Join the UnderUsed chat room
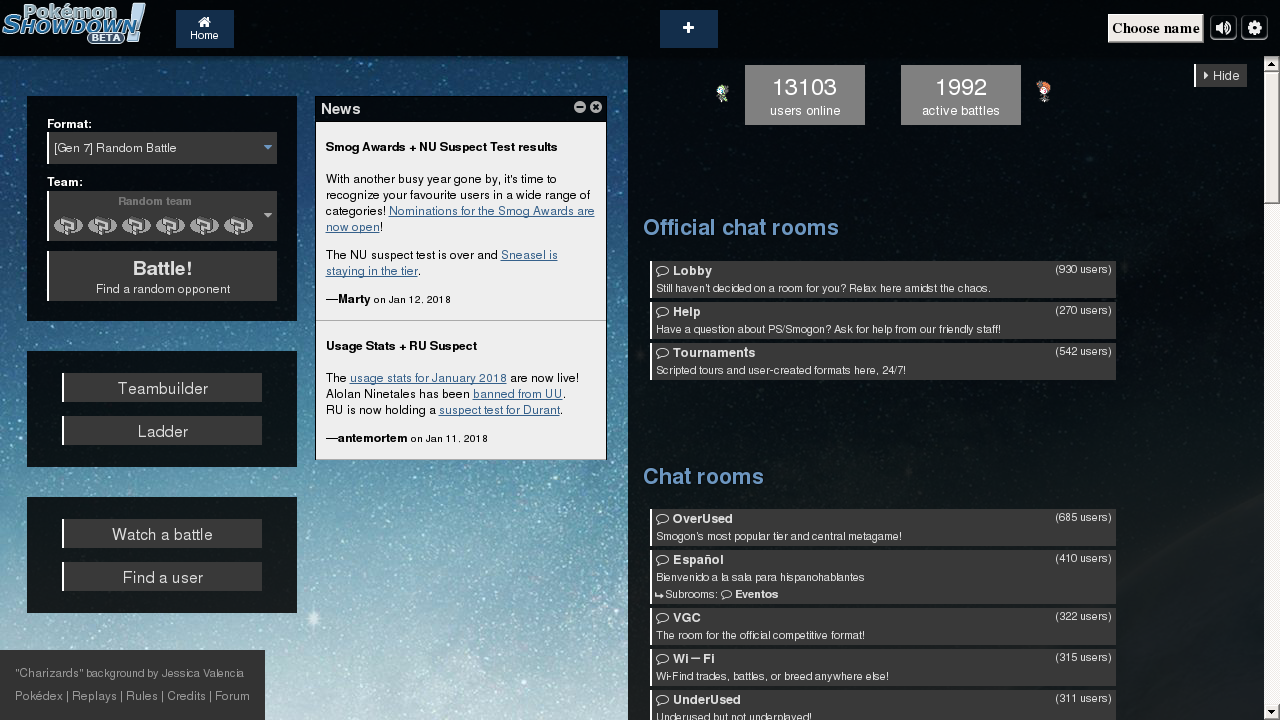 point(883,705)
